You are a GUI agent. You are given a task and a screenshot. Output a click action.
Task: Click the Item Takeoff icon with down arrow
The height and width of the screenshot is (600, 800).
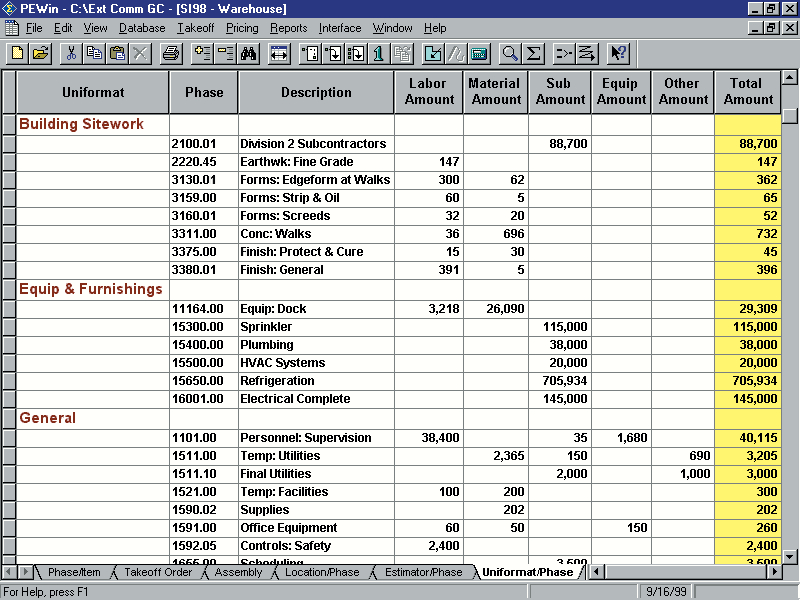pos(333,53)
